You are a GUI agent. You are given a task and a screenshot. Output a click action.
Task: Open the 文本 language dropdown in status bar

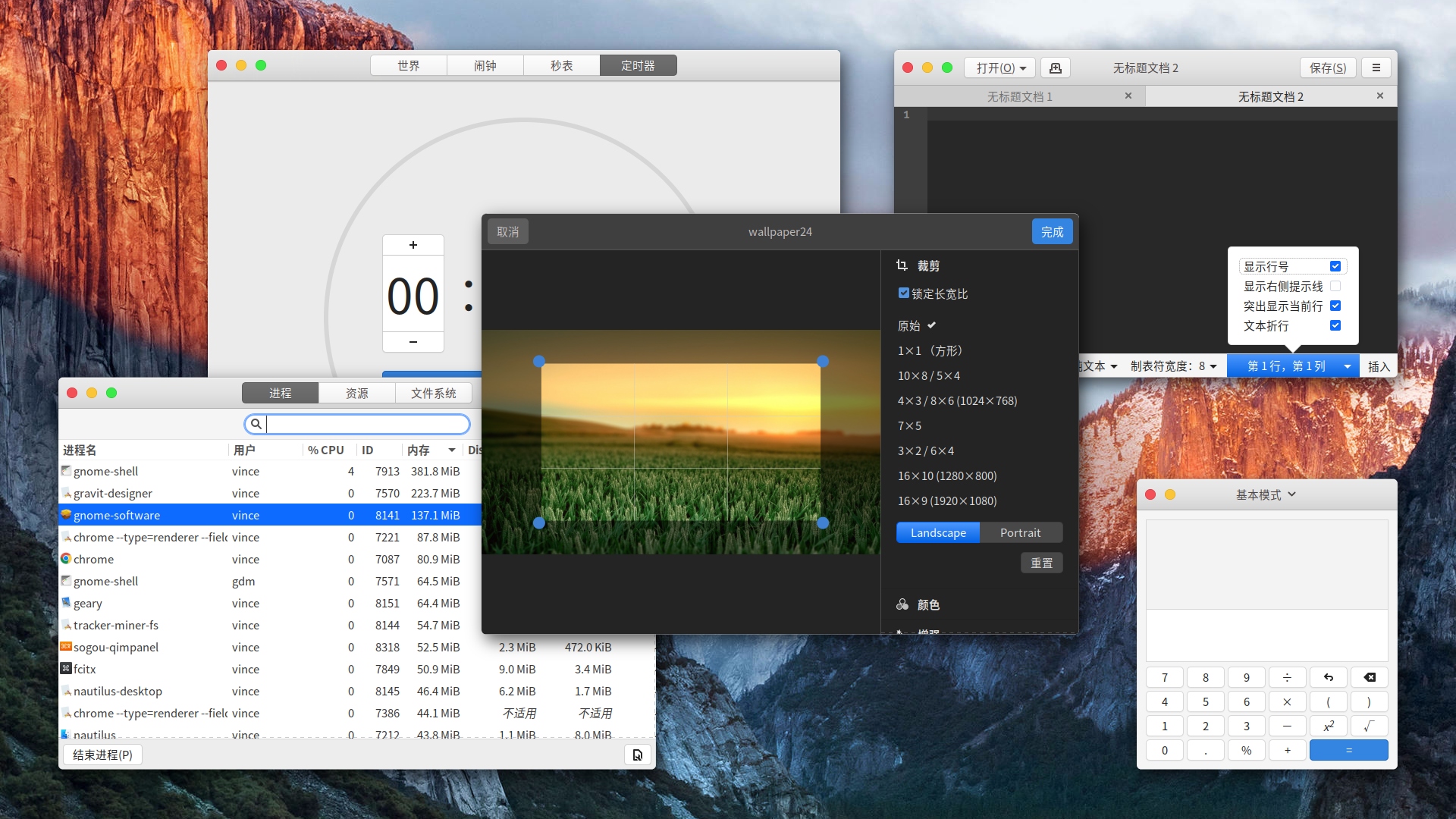(x=1099, y=366)
